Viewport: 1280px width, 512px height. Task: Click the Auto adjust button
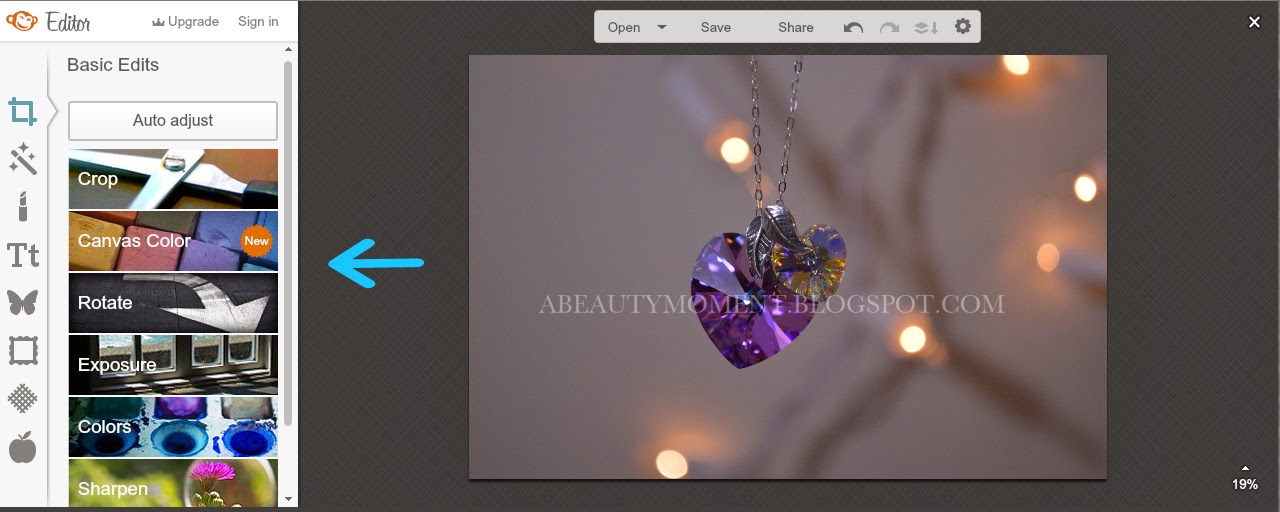[x=173, y=120]
